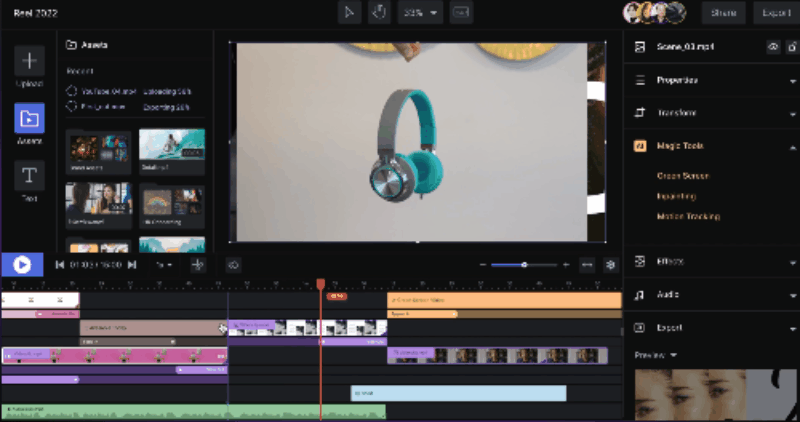800x422 pixels.
Task: Click the timeline zoom in plus
Action: pos(566,265)
